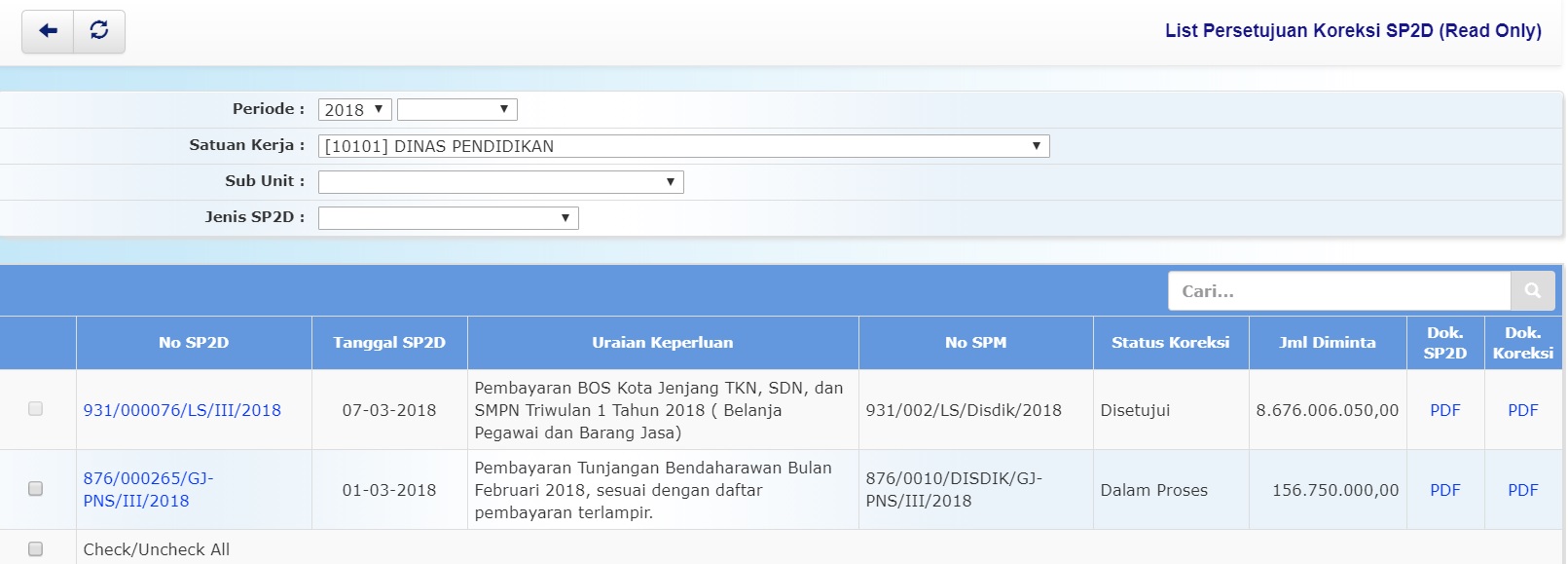1568x564 pixels.
Task: Click date cell 07-03-2018
Action: (389, 410)
